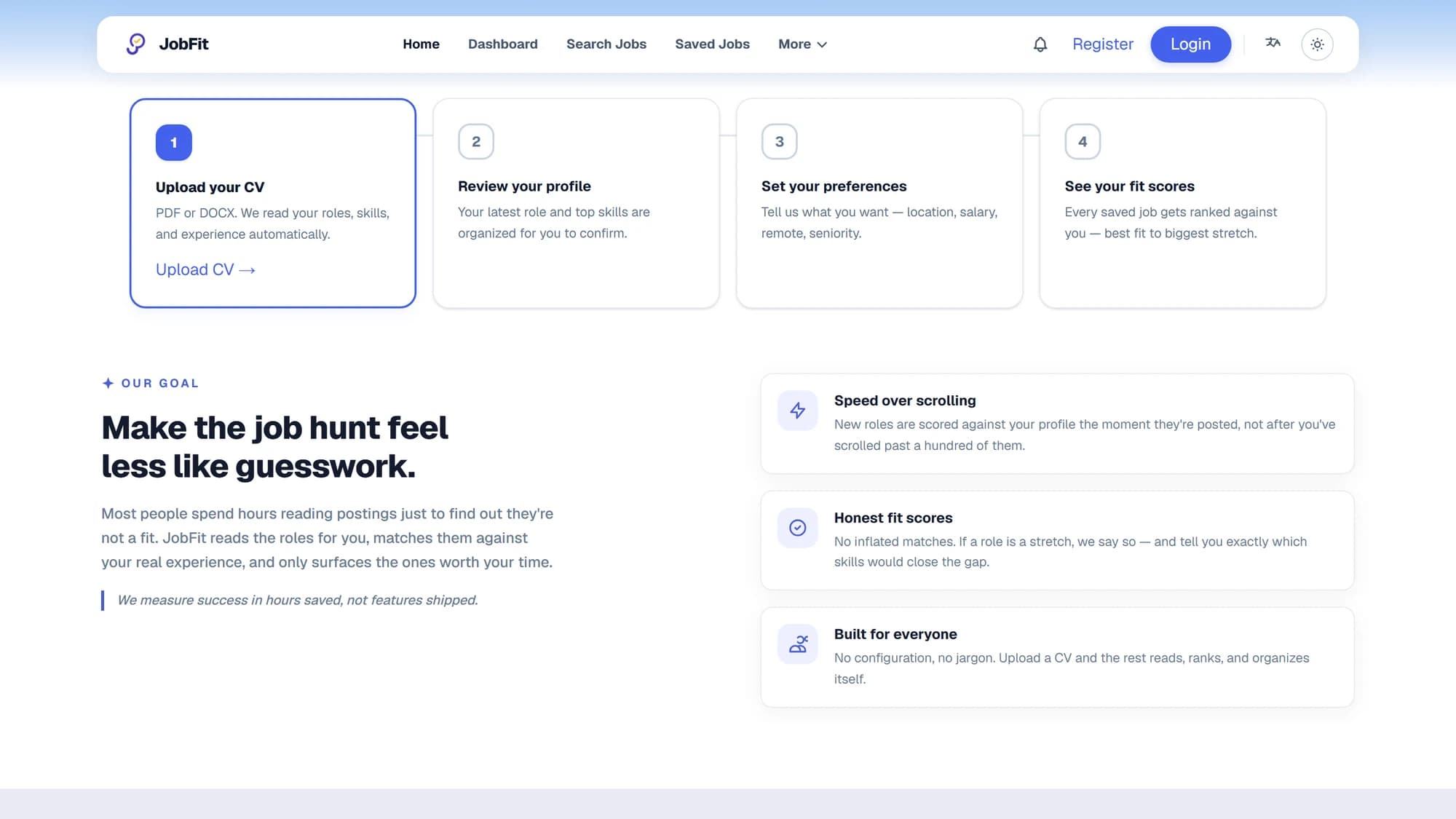Screen dimensions: 1456x819
Task: Follow the Upload CV link
Action: pyautogui.click(x=205, y=269)
